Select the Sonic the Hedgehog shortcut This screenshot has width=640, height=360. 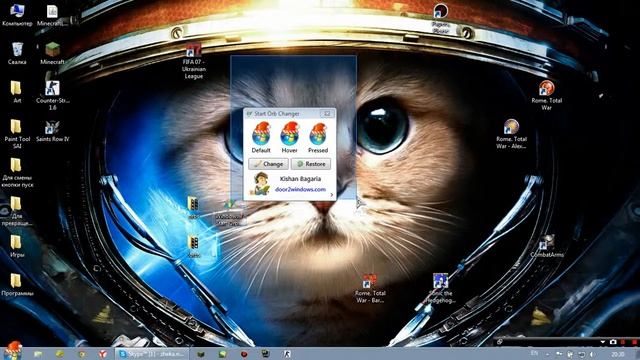[x=440, y=288]
